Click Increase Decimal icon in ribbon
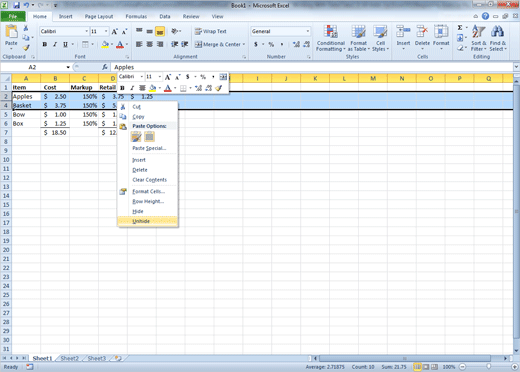 296,44
